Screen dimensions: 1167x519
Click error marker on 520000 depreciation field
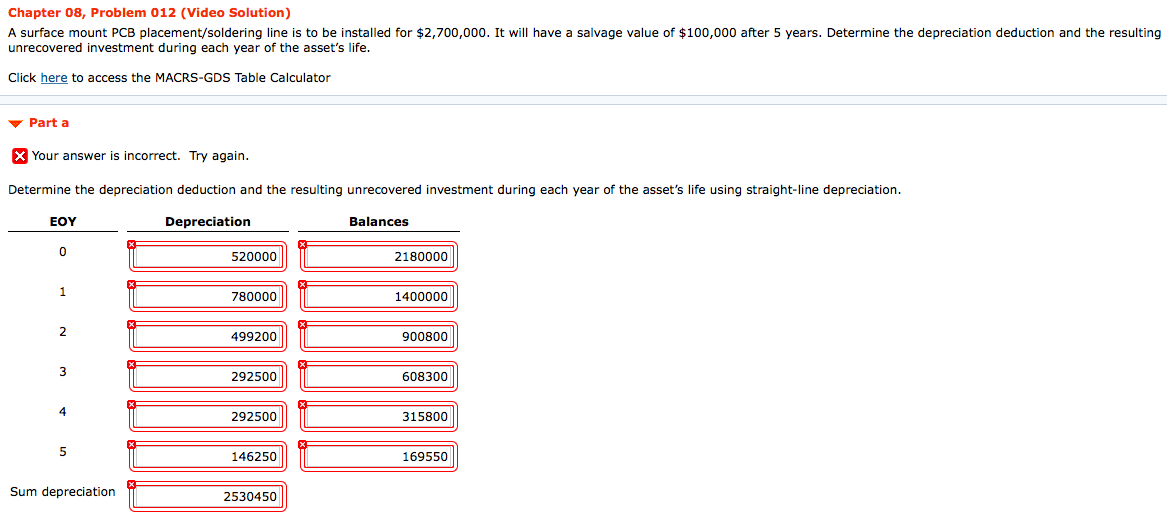pos(131,244)
